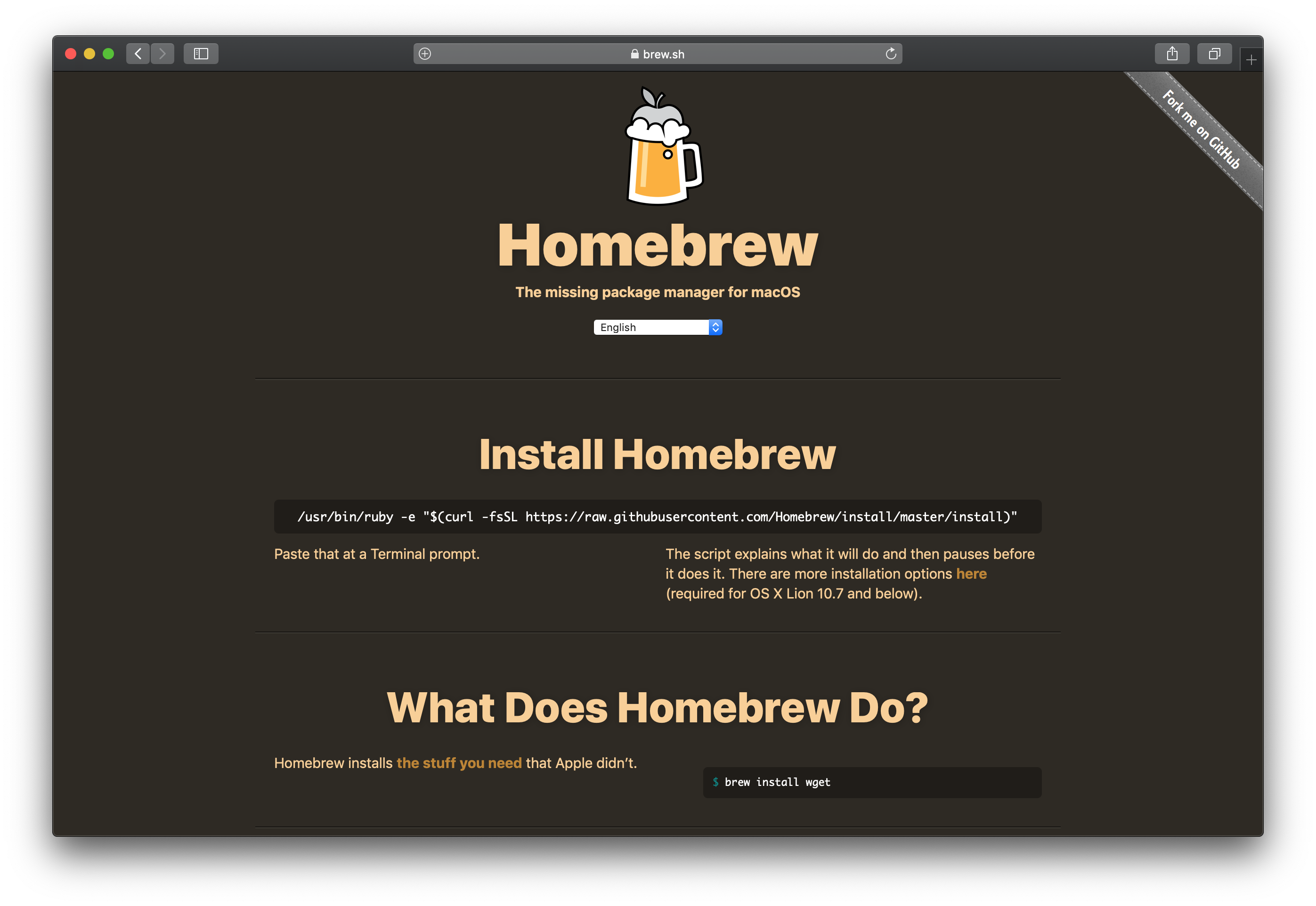Image resolution: width=1316 pixels, height=906 pixels.
Task: Click the /usr/bin/ruby install command box
Action: click(x=658, y=517)
